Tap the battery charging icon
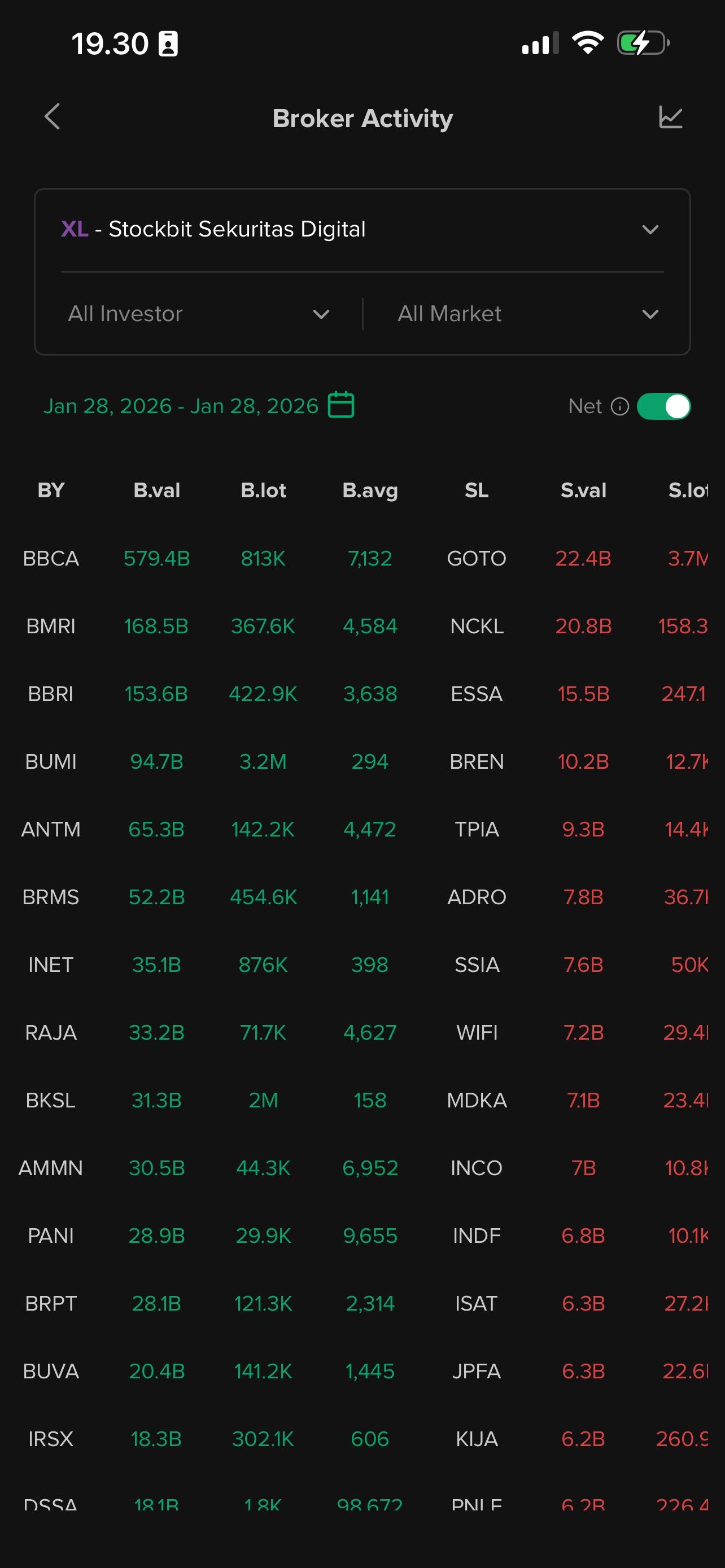 [643, 43]
